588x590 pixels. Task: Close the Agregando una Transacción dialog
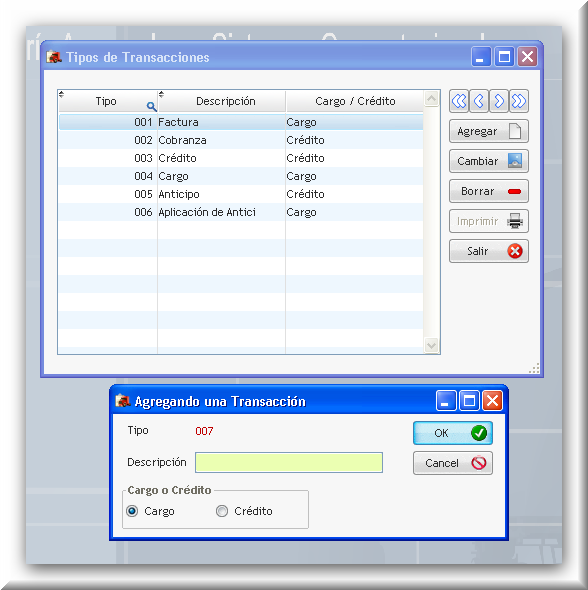492,400
